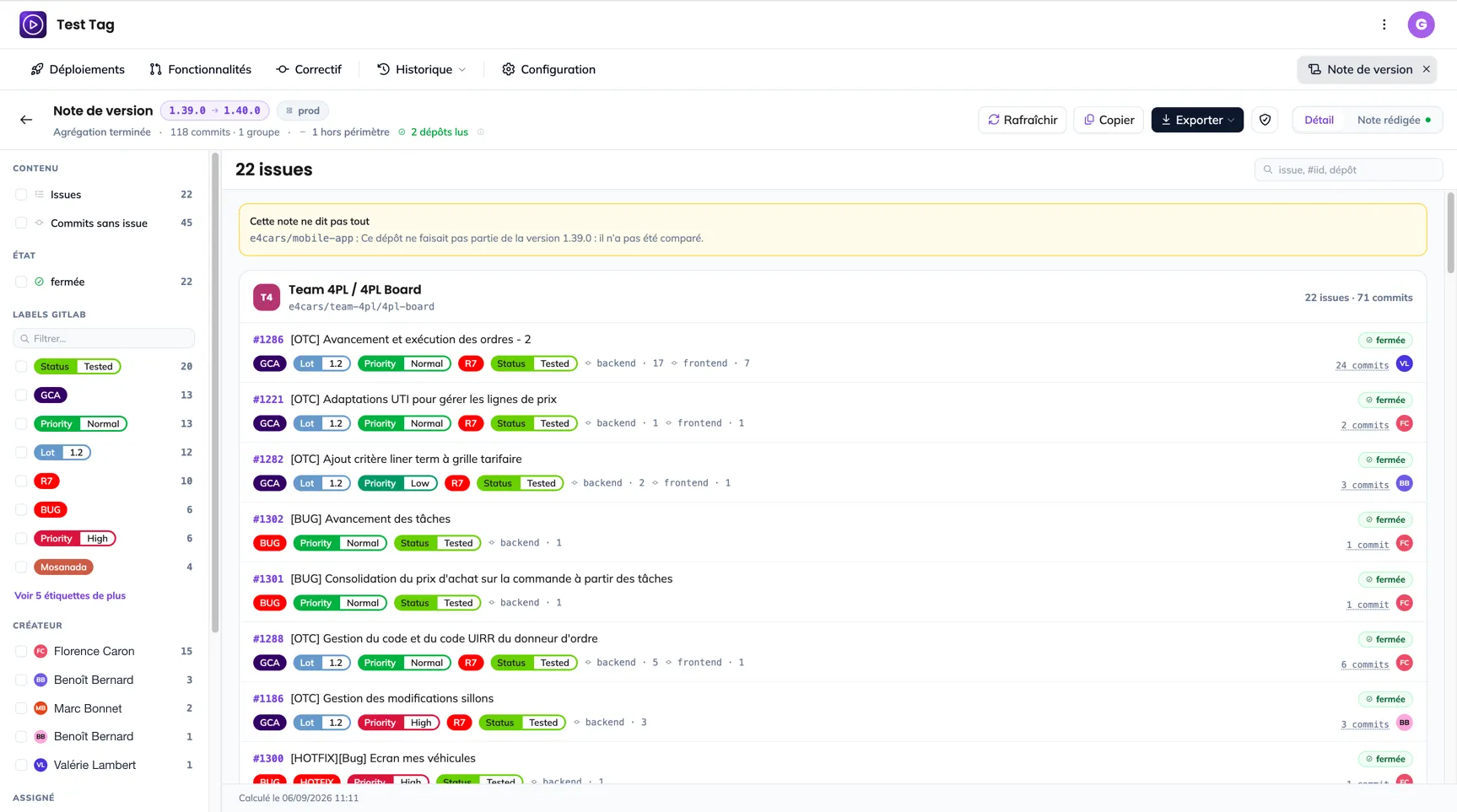Click the main list vertical scrollbar
Screen dimensions: 1457x812
tap(1450, 233)
